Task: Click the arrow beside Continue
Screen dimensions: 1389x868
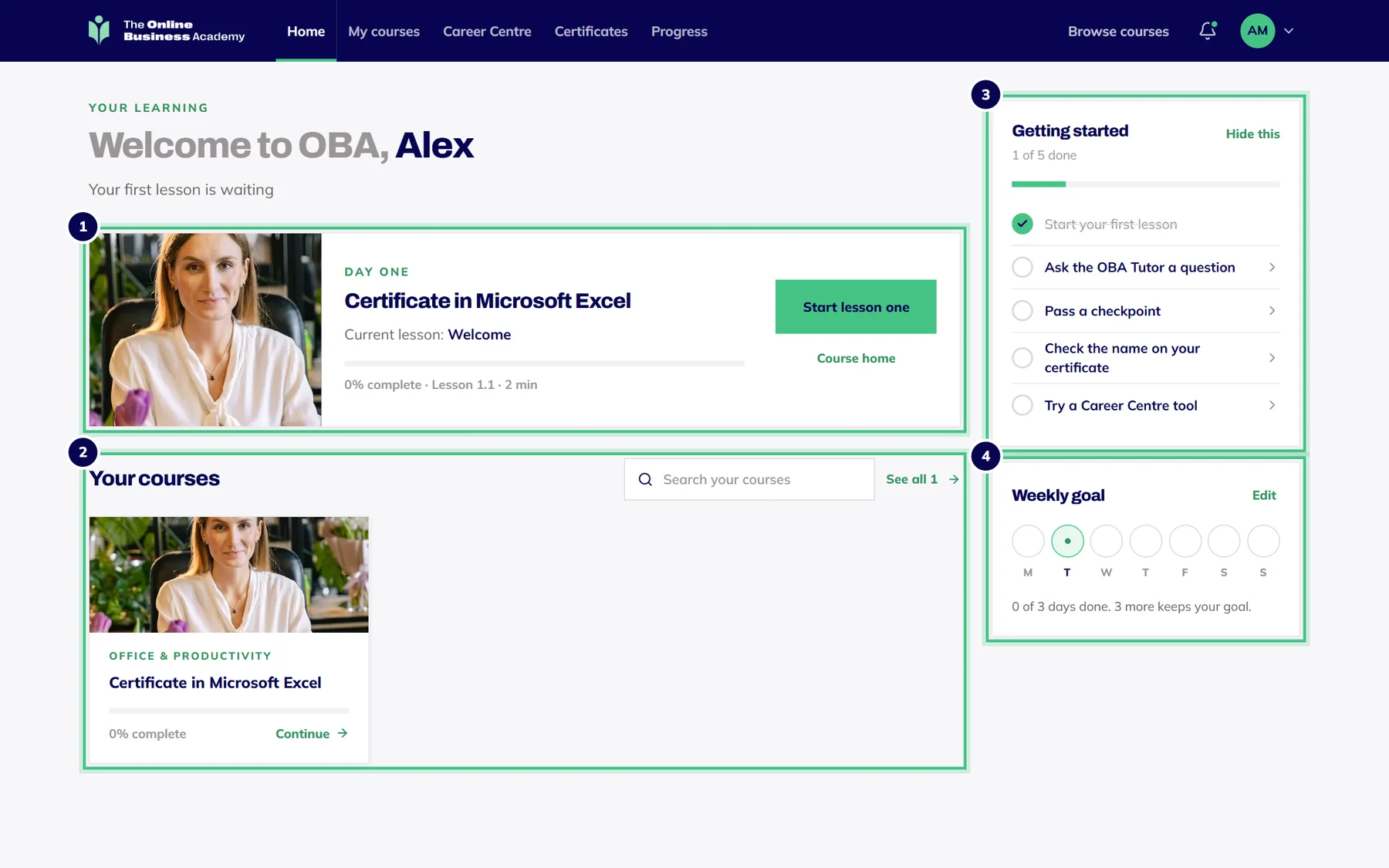Action: click(343, 733)
